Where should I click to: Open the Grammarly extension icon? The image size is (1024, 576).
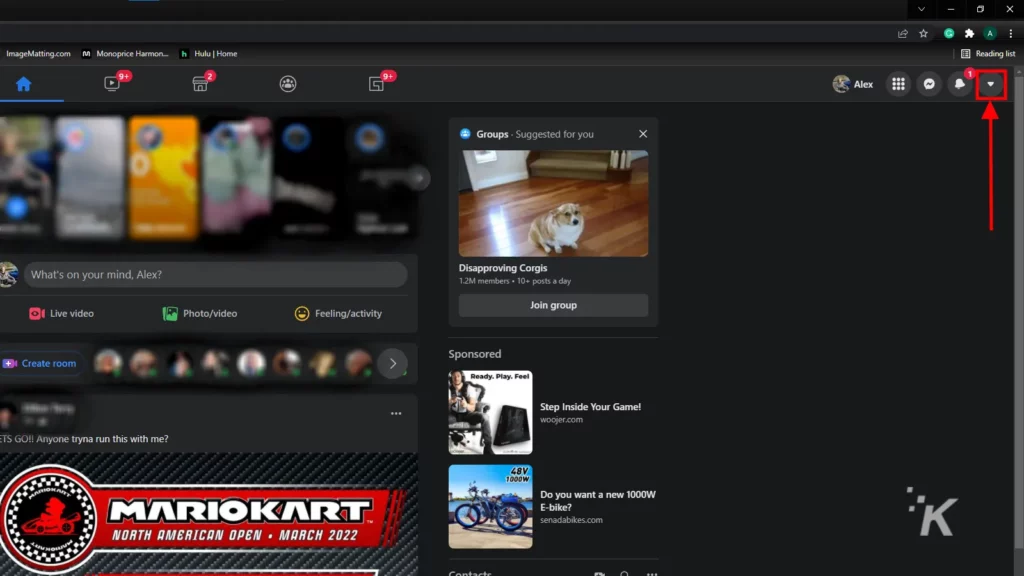point(949,33)
